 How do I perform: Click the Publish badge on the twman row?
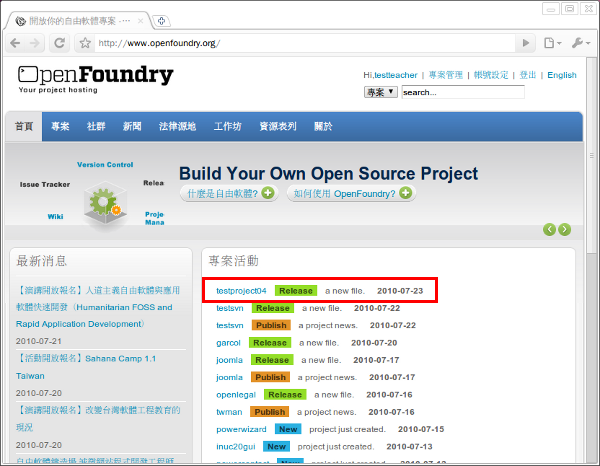269,412
